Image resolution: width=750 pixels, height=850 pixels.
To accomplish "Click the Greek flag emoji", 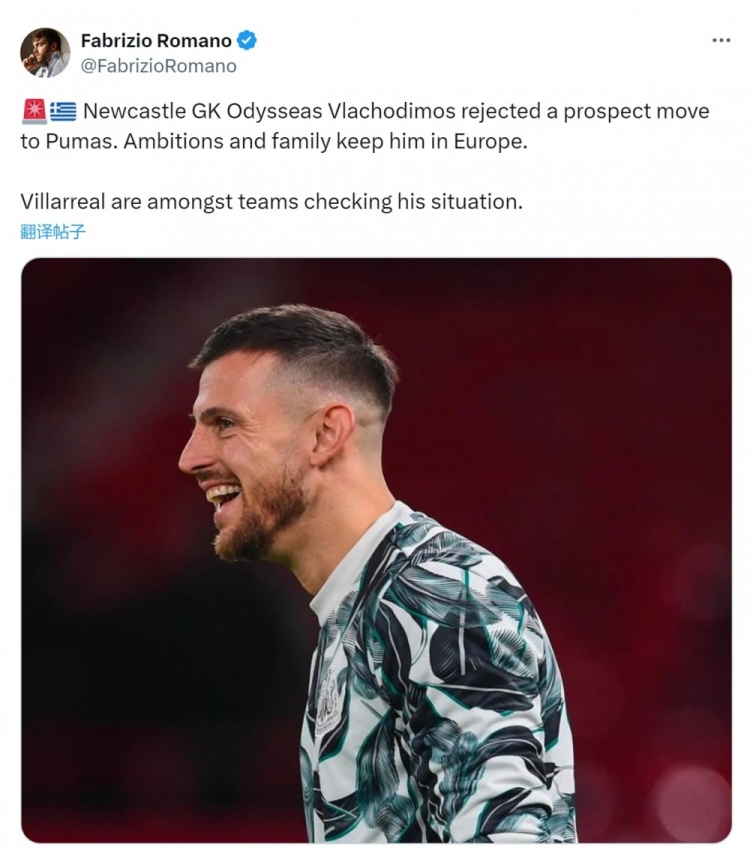I will pos(63,111).
